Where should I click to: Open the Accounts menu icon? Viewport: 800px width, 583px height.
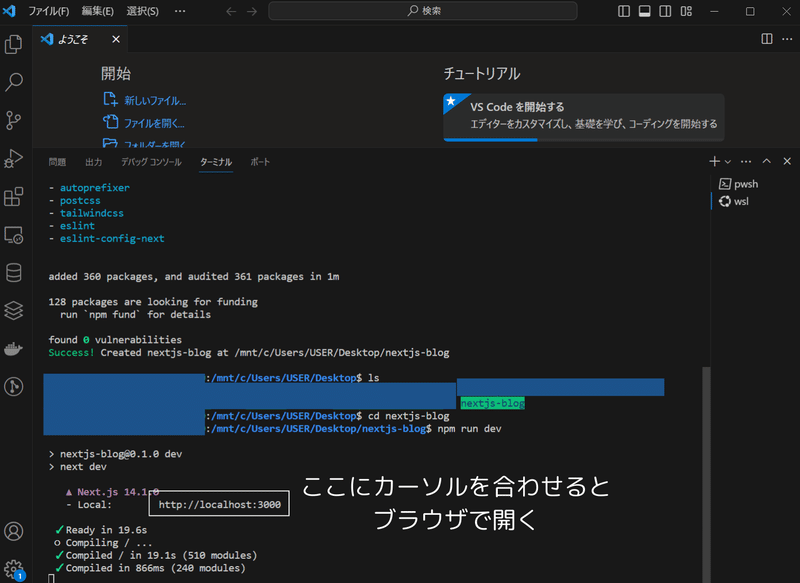click(14, 531)
